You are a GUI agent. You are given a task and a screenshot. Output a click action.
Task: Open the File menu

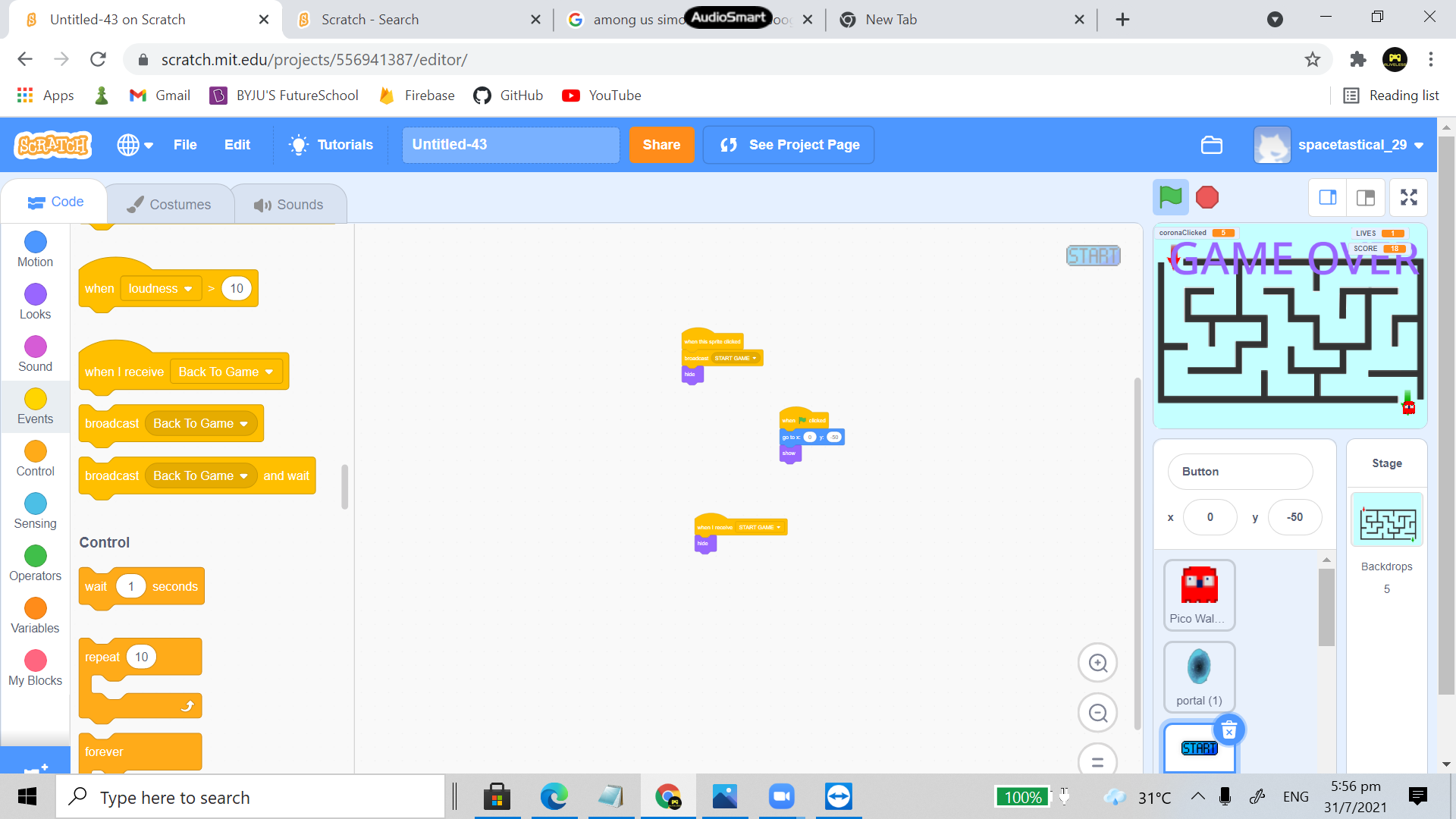click(184, 145)
